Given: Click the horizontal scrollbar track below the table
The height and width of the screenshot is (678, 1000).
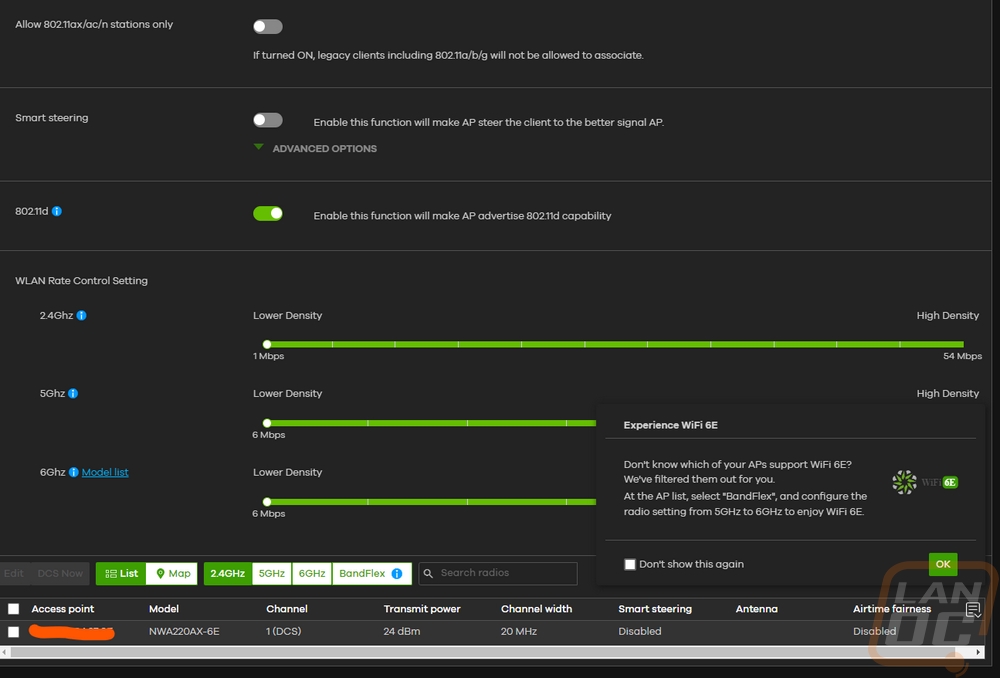Looking at the screenshot, I should [x=483, y=652].
